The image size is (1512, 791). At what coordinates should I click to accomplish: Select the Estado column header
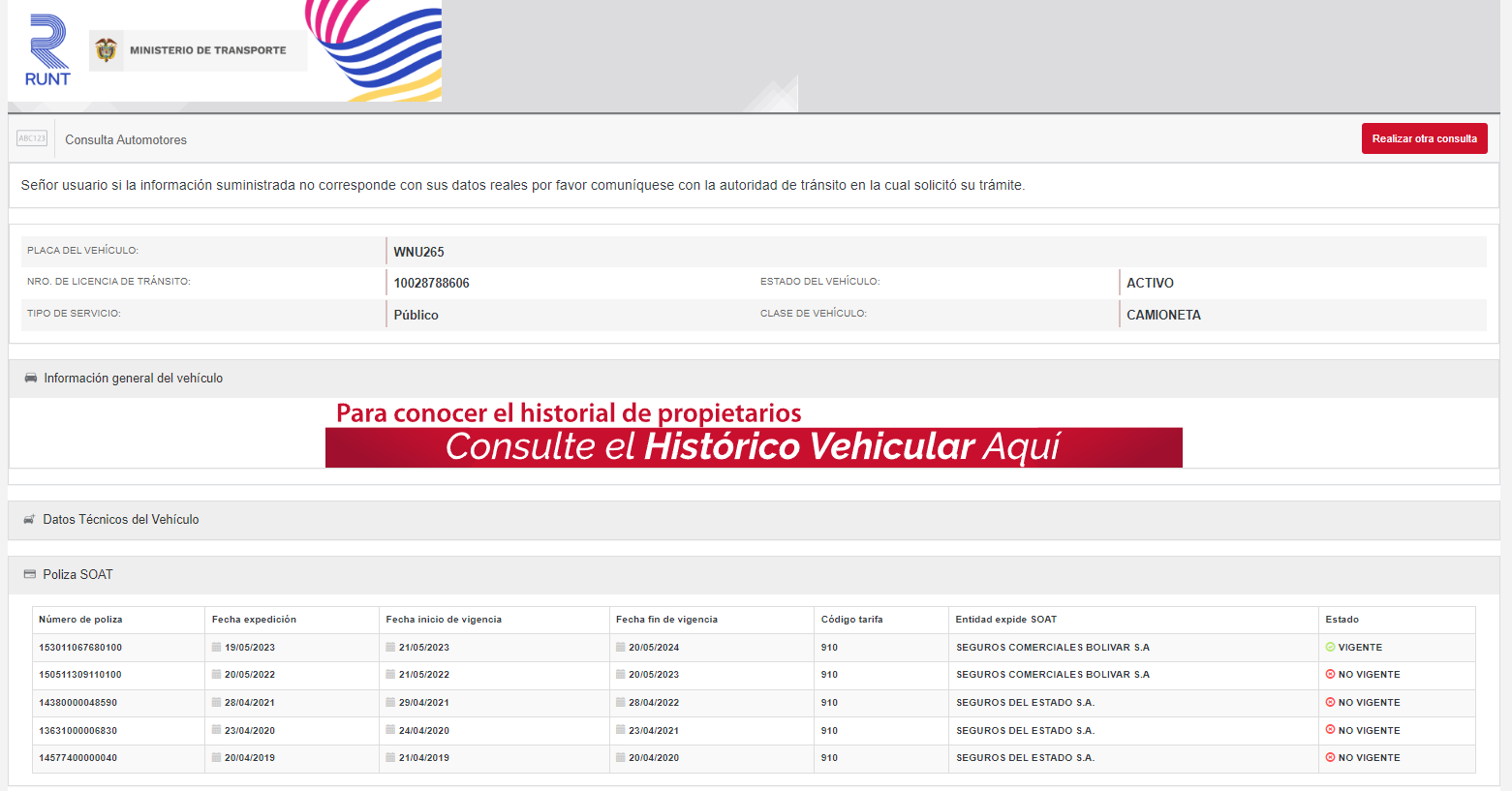tap(1342, 620)
